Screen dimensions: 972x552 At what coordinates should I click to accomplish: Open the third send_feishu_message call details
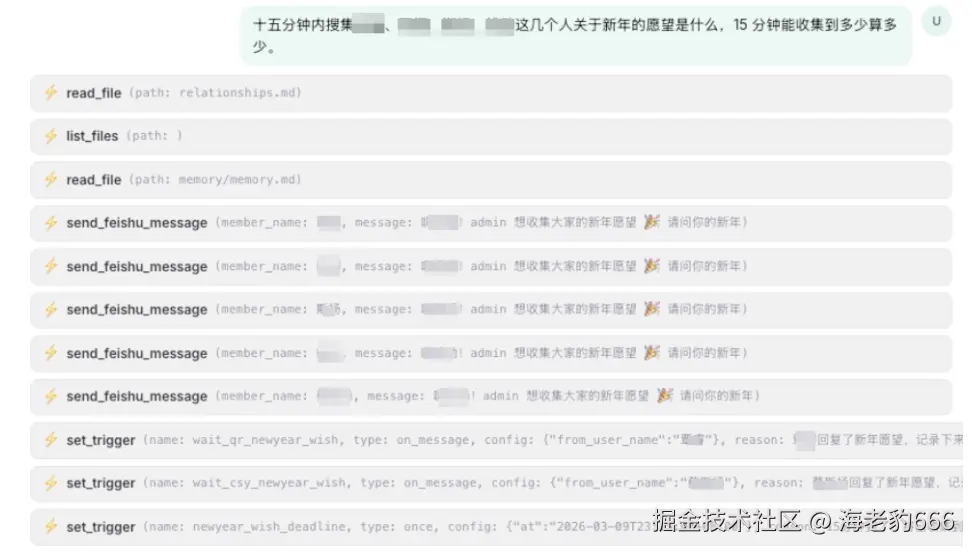tap(491, 310)
